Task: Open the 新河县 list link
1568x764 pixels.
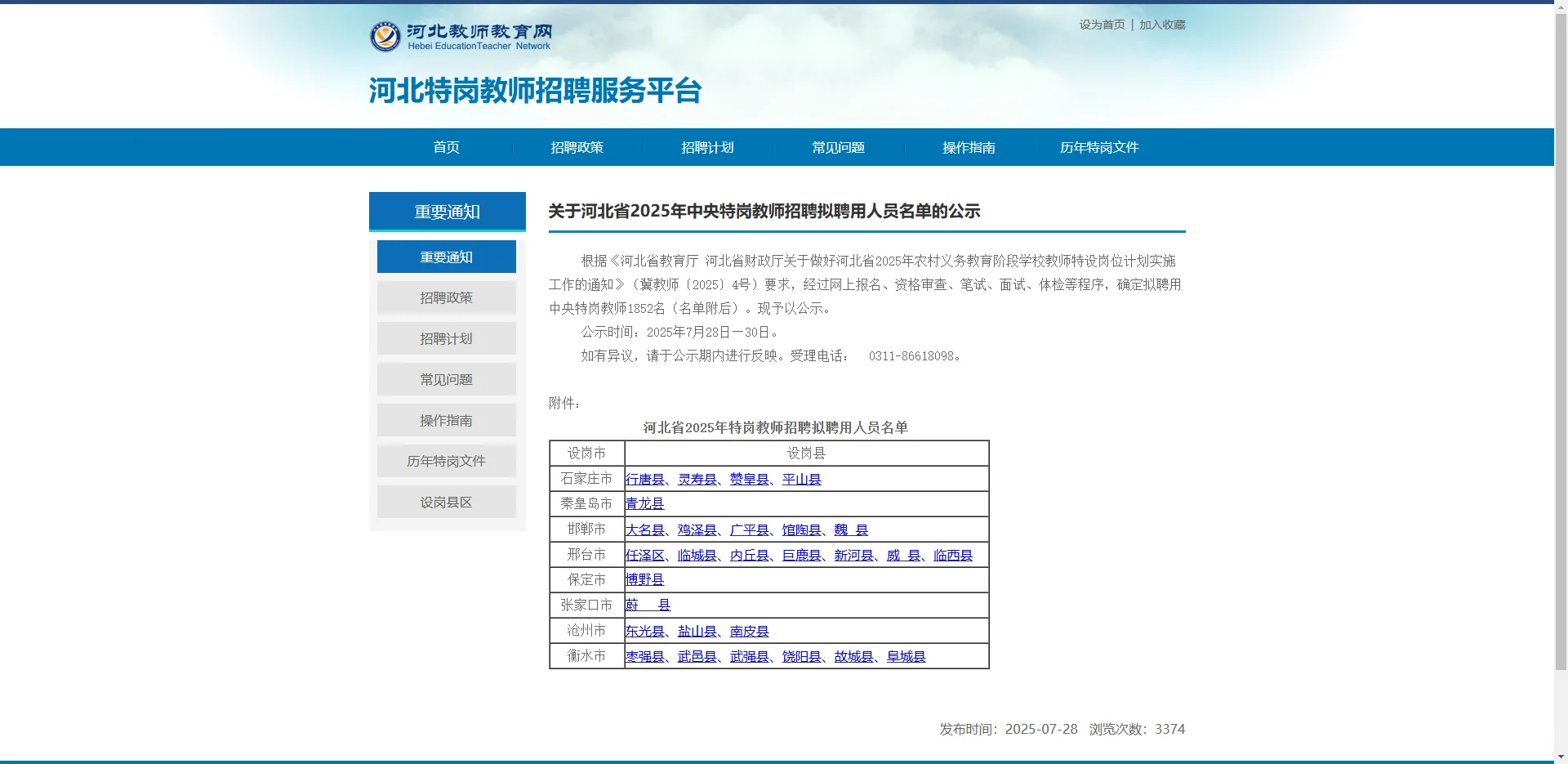Action: tap(854, 556)
